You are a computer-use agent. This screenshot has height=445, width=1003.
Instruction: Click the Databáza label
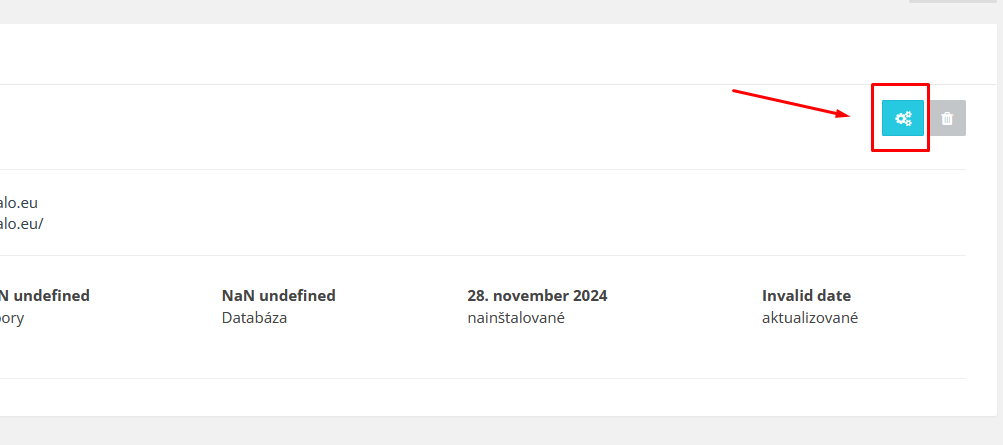(x=254, y=318)
